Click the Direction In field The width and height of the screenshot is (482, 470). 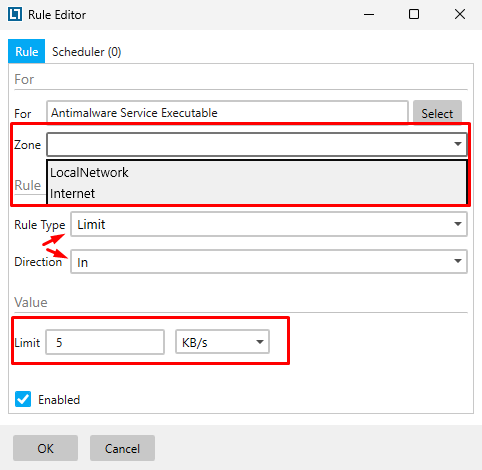(x=269, y=262)
